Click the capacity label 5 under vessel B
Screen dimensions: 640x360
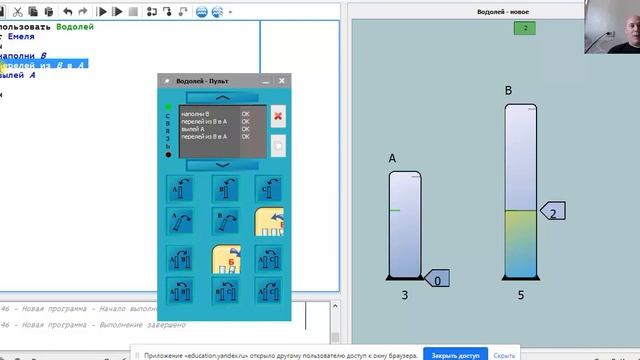pyautogui.click(x=521, y=295)
